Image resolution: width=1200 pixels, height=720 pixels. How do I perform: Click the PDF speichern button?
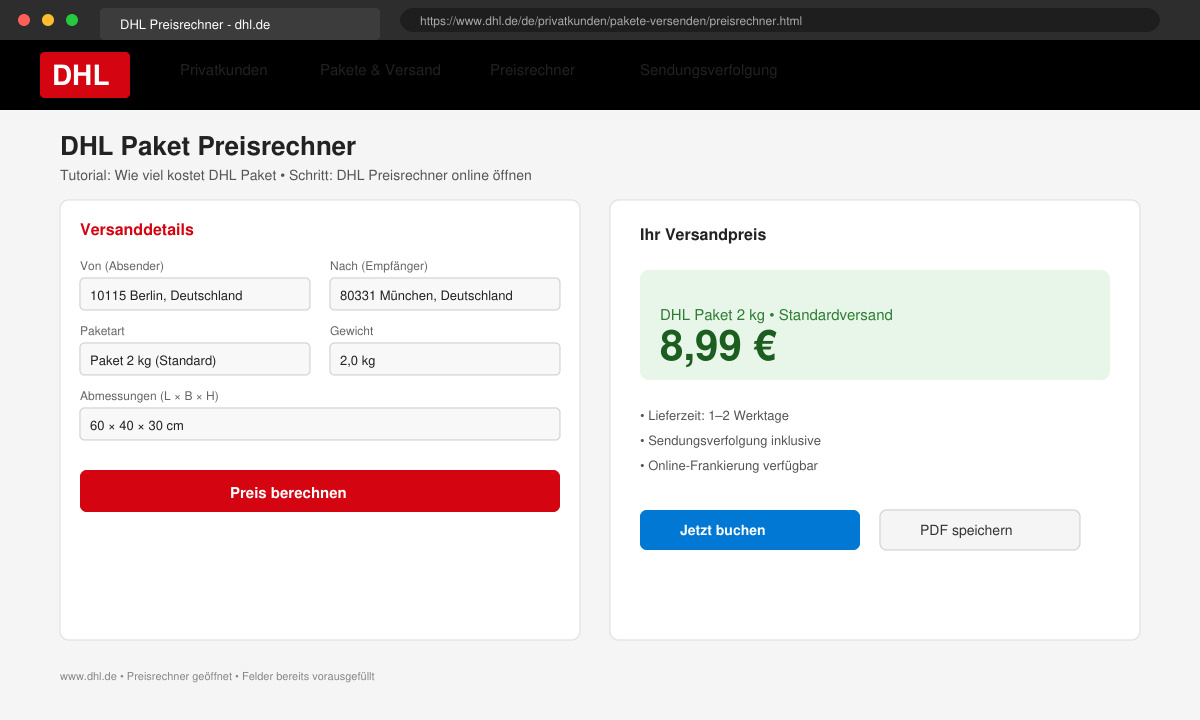tap(980, 530)
